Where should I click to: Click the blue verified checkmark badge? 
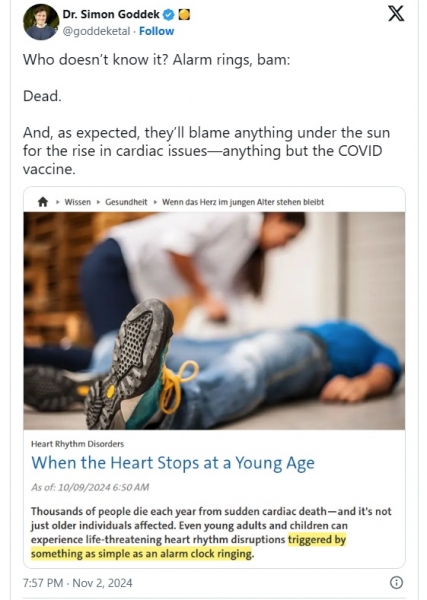coord(169,15)
